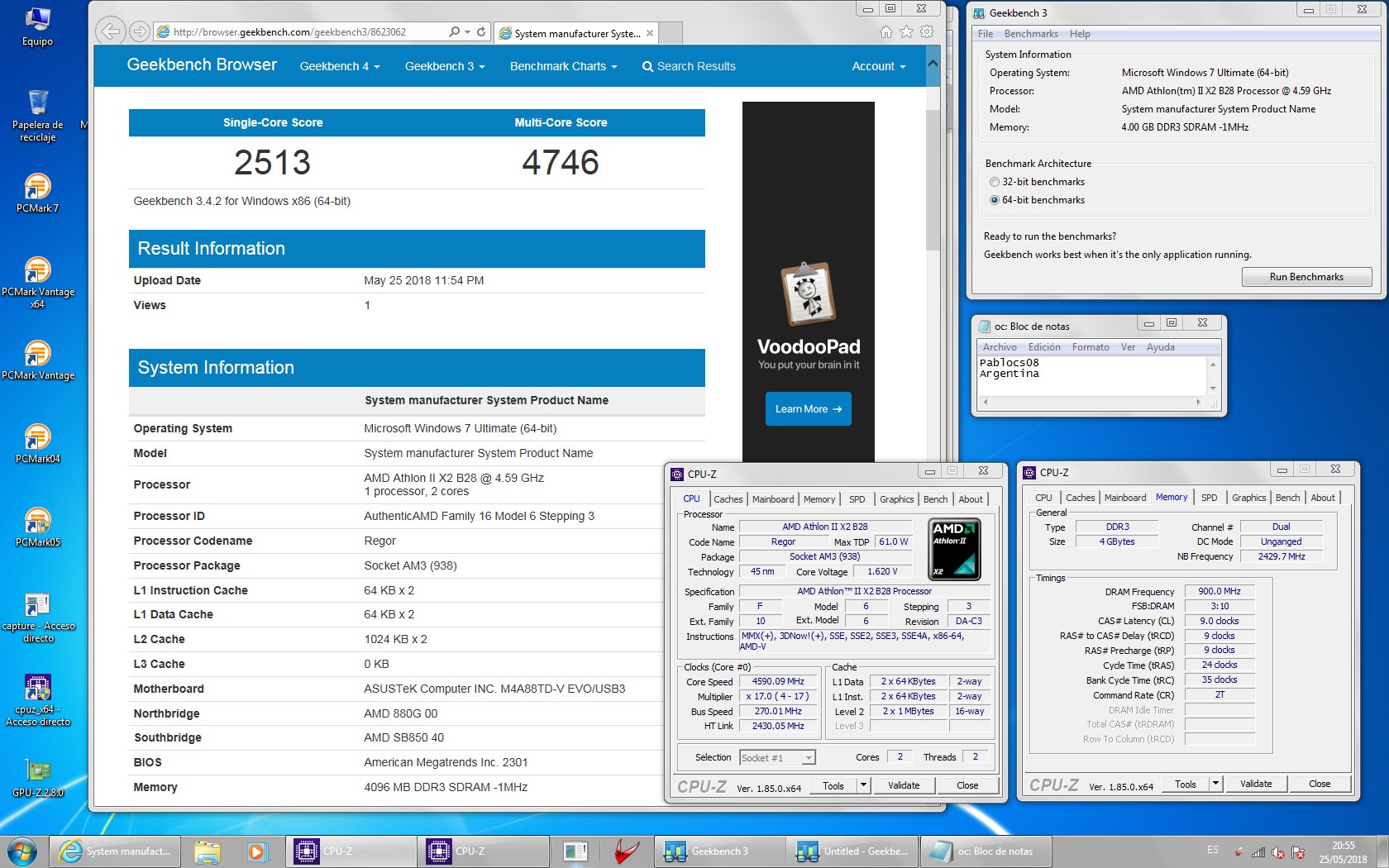This screenshot has width=1389, height=868.
Task: Click the Geekbench Browser logo link
Action: tap(202, 64)
